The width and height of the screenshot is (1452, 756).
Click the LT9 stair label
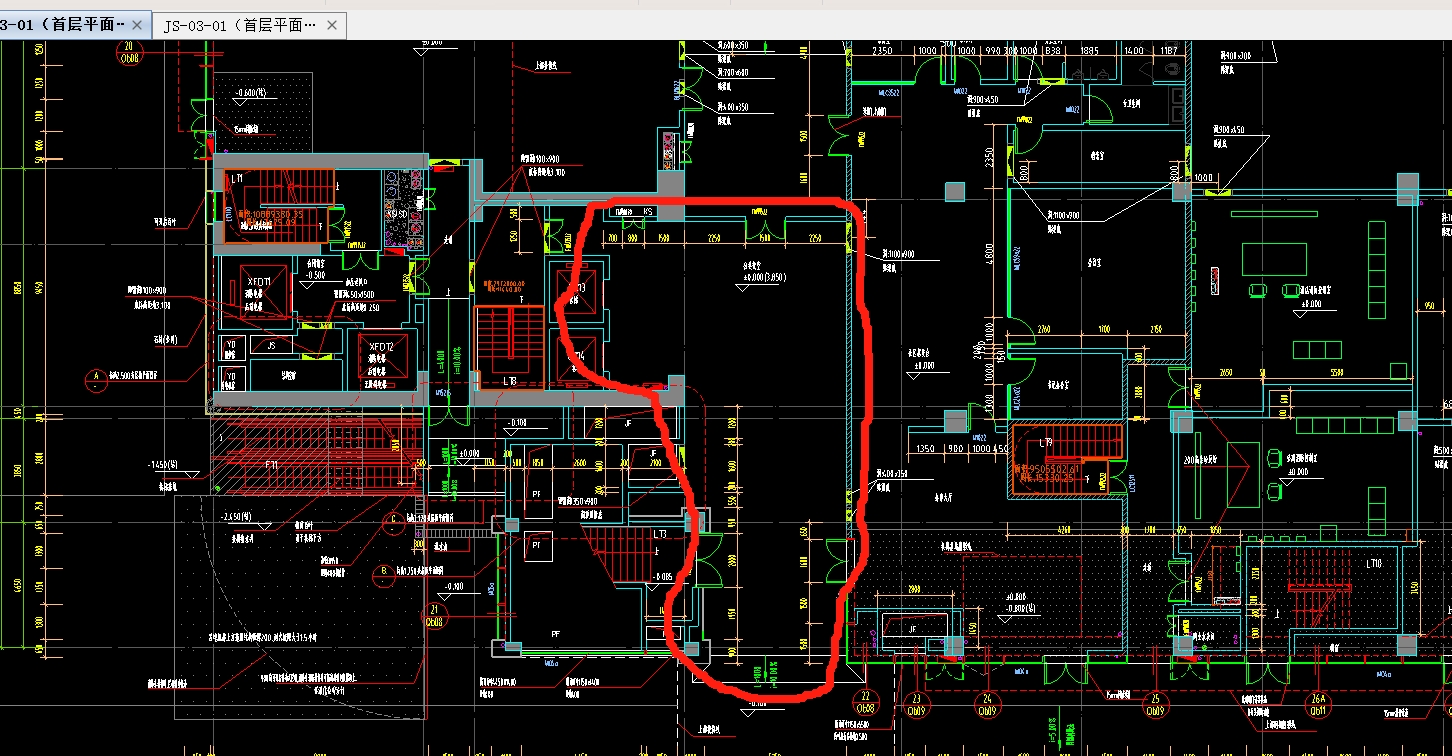[1046, 441]
